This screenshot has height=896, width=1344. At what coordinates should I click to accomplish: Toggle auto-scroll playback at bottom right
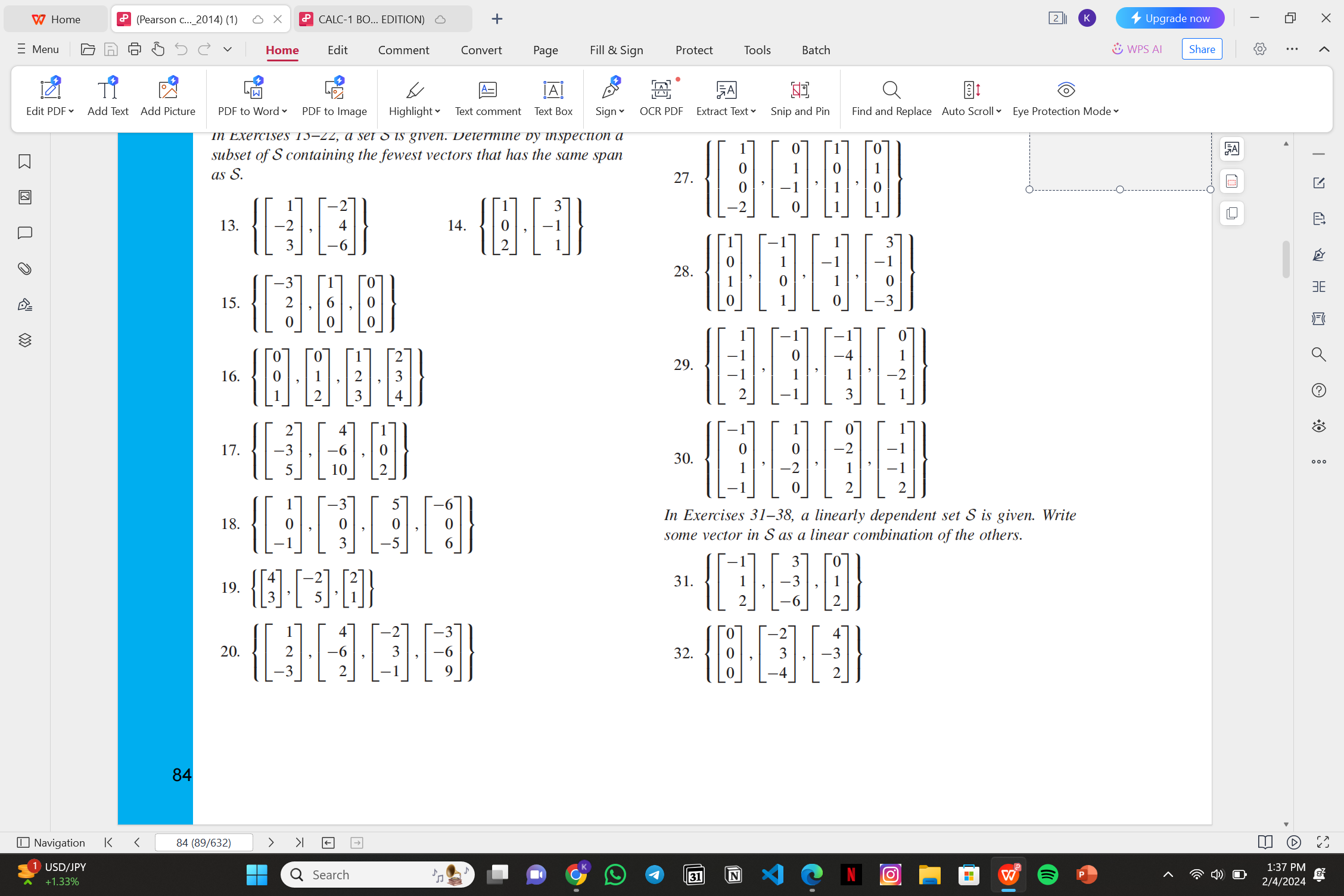pos(1293,842)
